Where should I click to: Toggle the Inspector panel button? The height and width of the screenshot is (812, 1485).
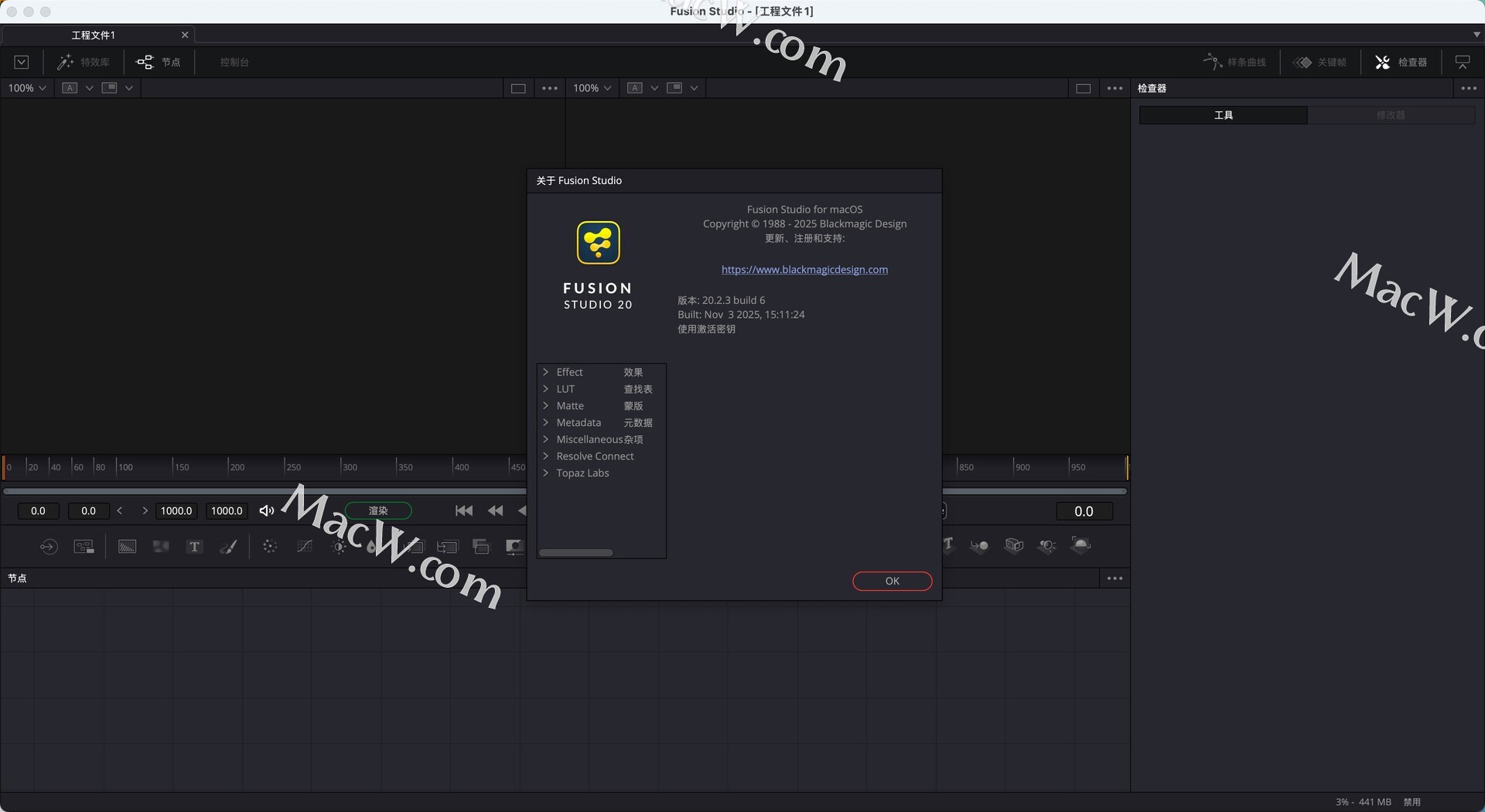1401,62
